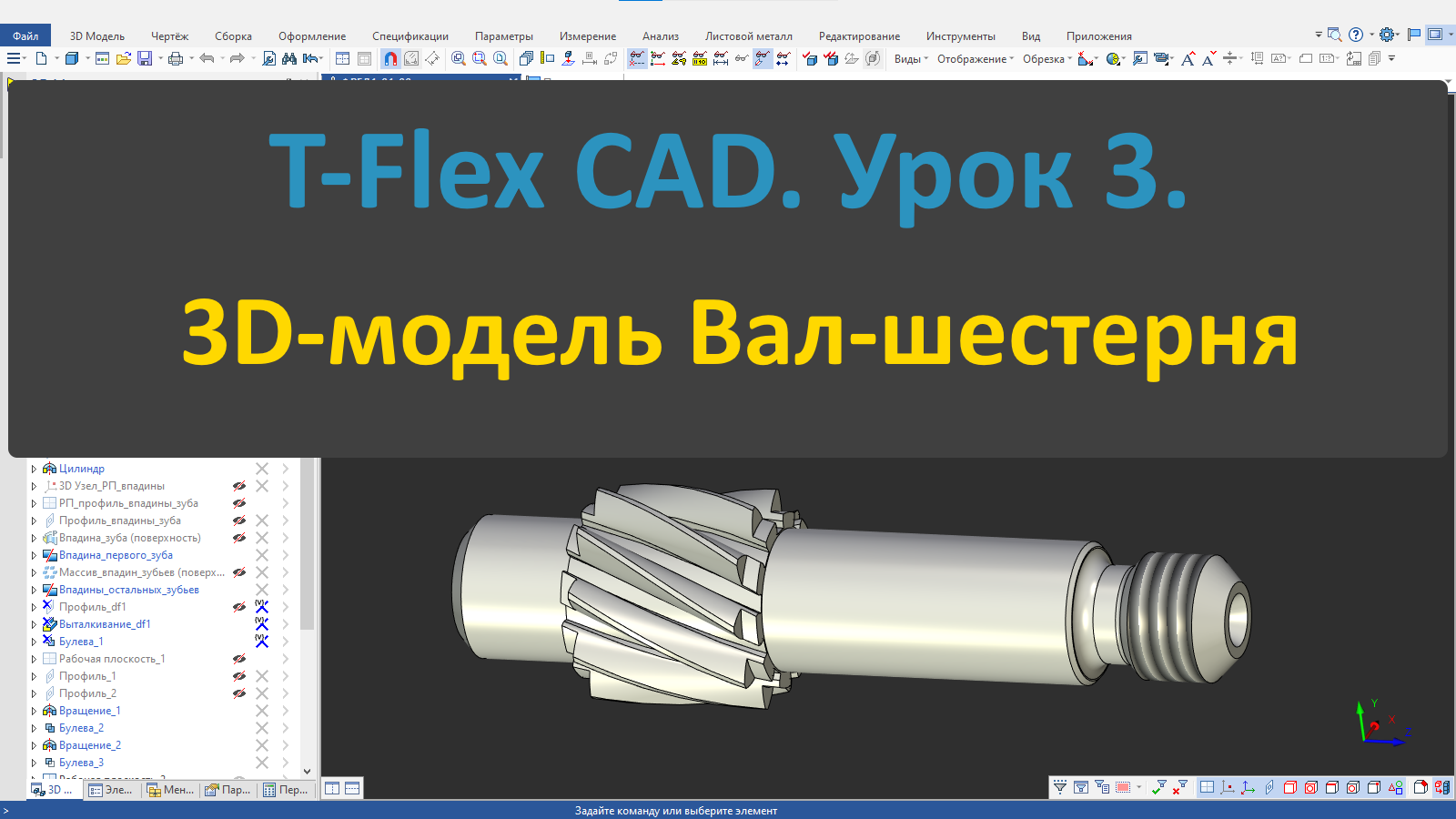
Task: Select the Булева_2 tree item
Action: 81,728
